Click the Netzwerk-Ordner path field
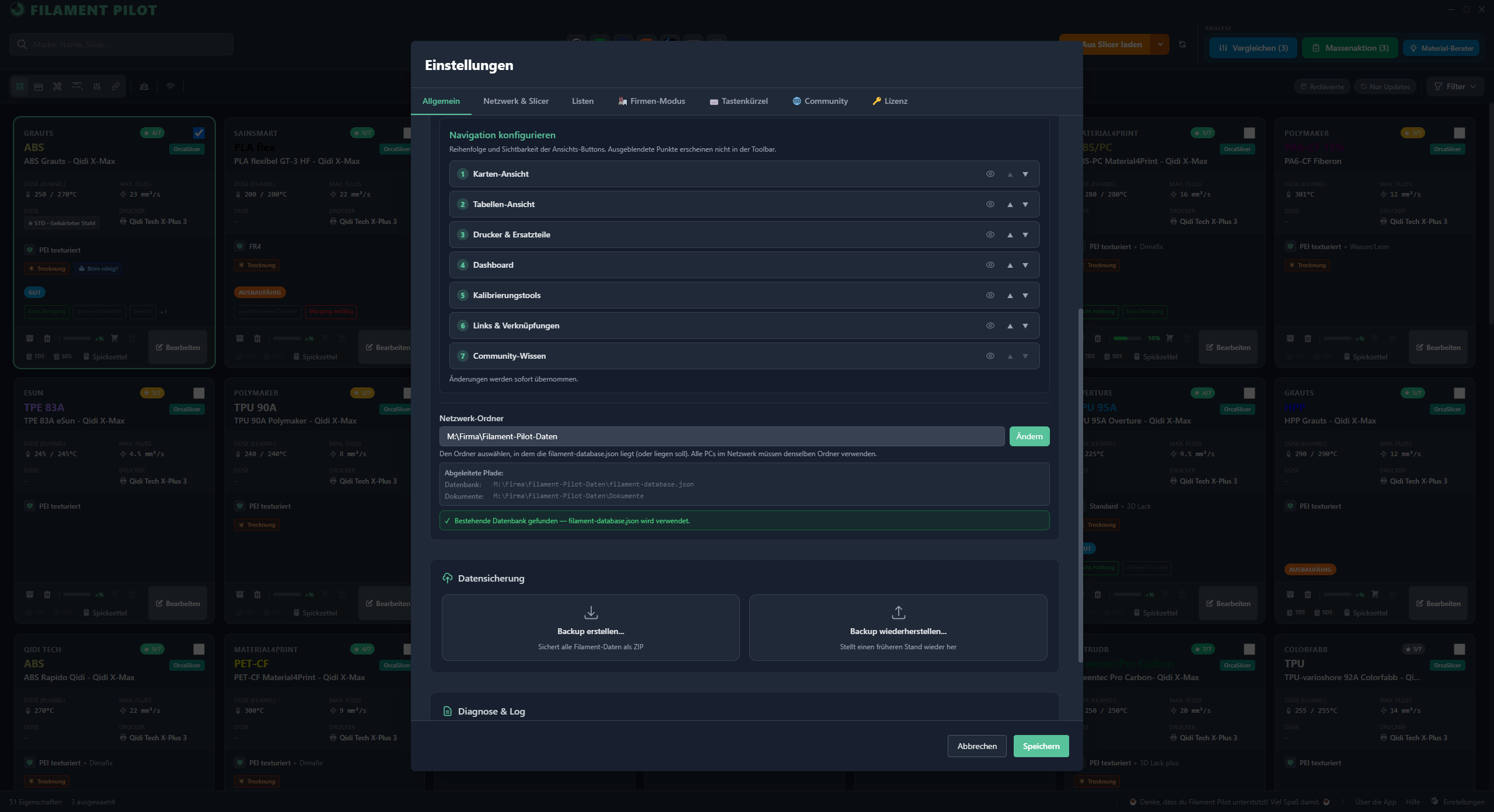1494x812 pixels. [x=722, y=436]
